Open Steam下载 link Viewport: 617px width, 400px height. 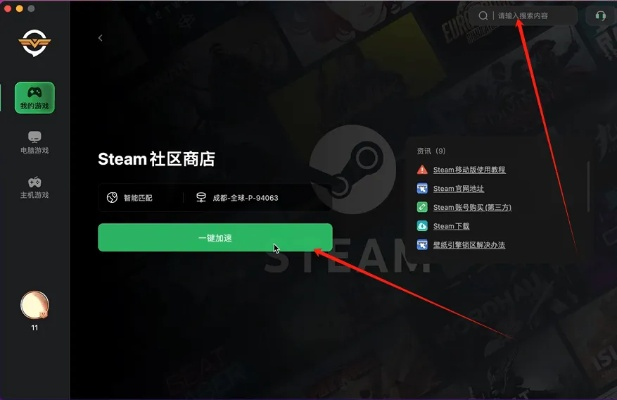click(x=451, y=226)
